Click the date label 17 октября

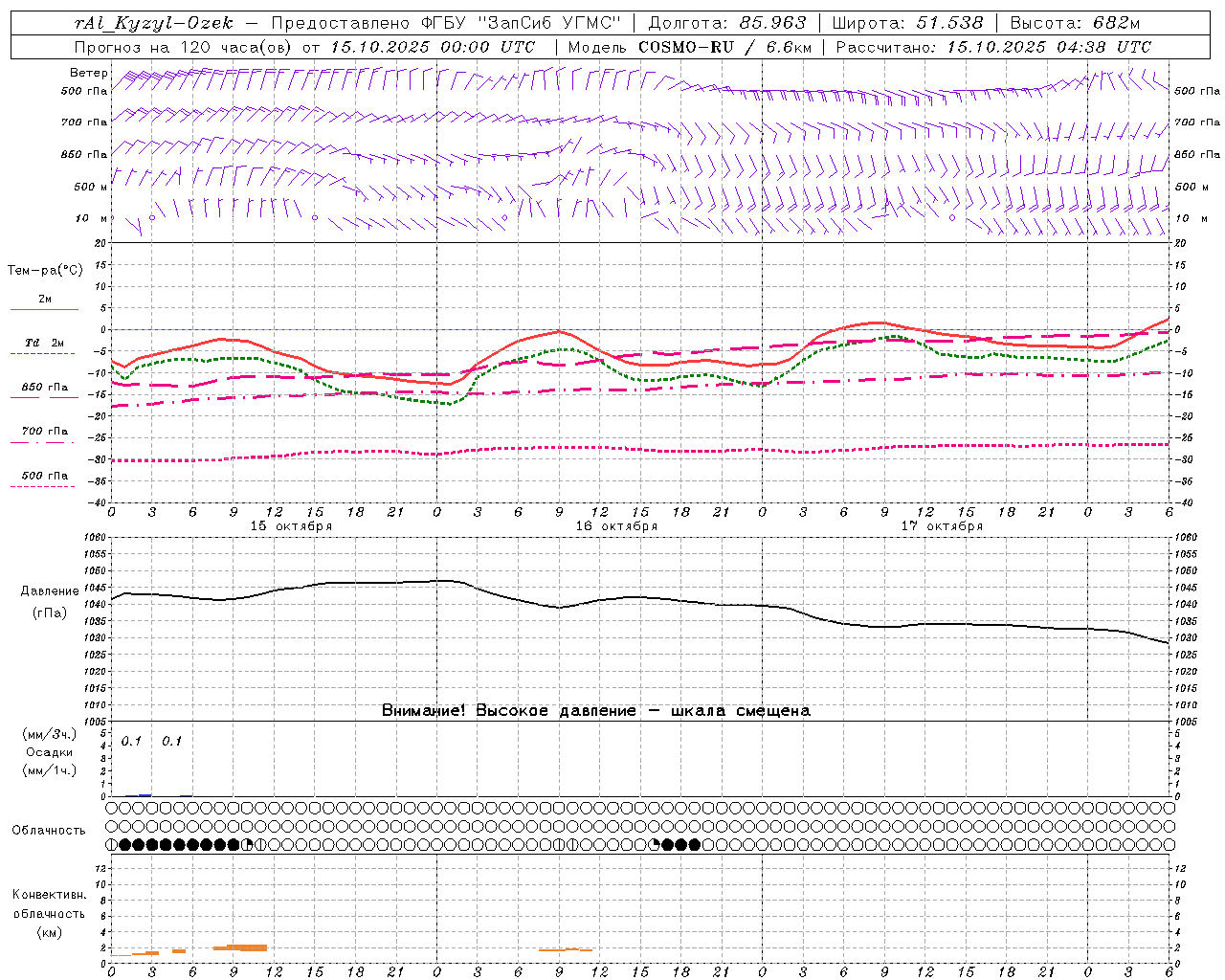942,526
